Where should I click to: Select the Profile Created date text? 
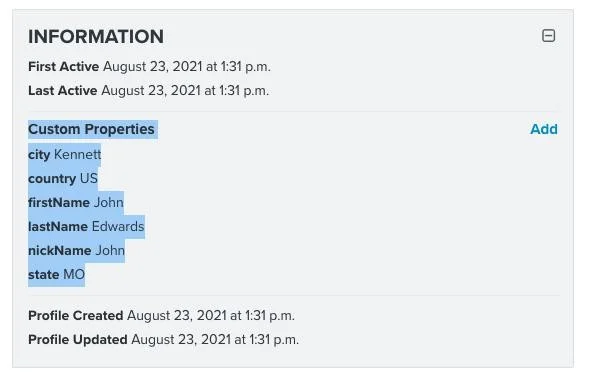(211, 316)
